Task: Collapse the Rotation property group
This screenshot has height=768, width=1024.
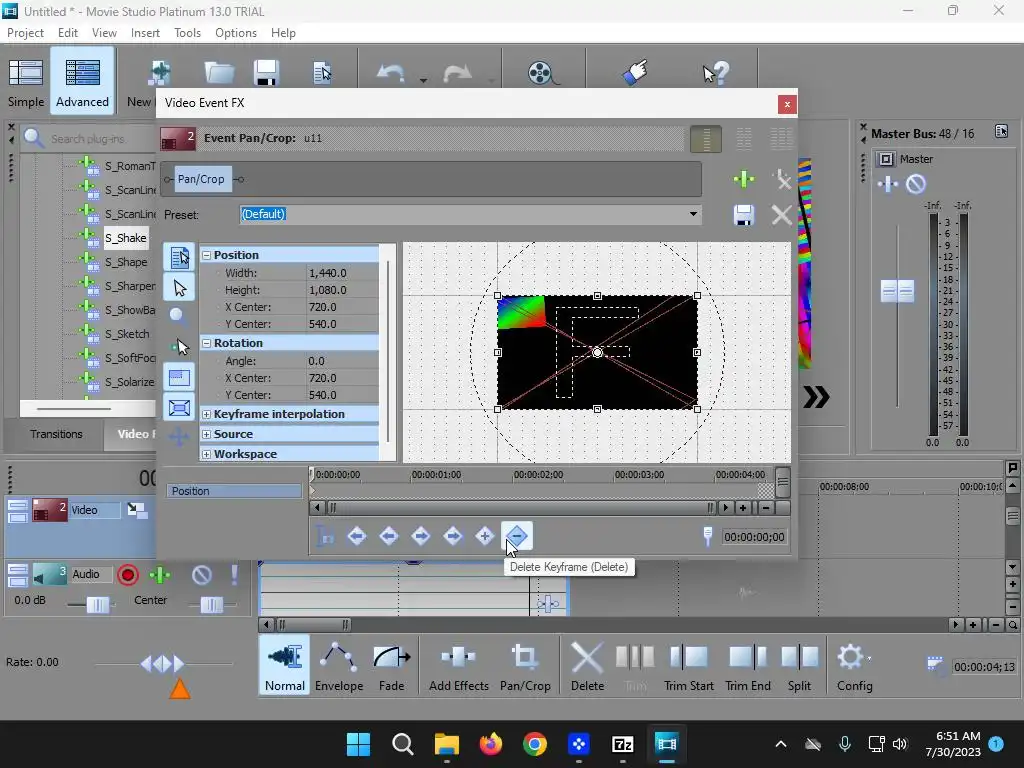Action: tap(206, 343)
